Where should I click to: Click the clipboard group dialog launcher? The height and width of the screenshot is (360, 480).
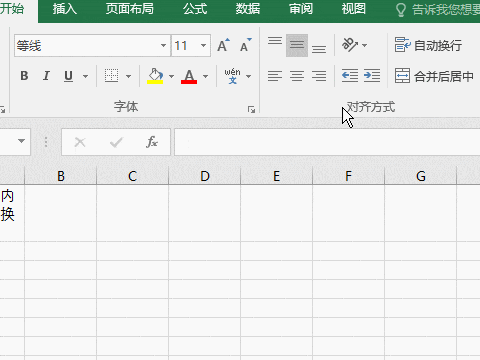[x=2, y=109]
